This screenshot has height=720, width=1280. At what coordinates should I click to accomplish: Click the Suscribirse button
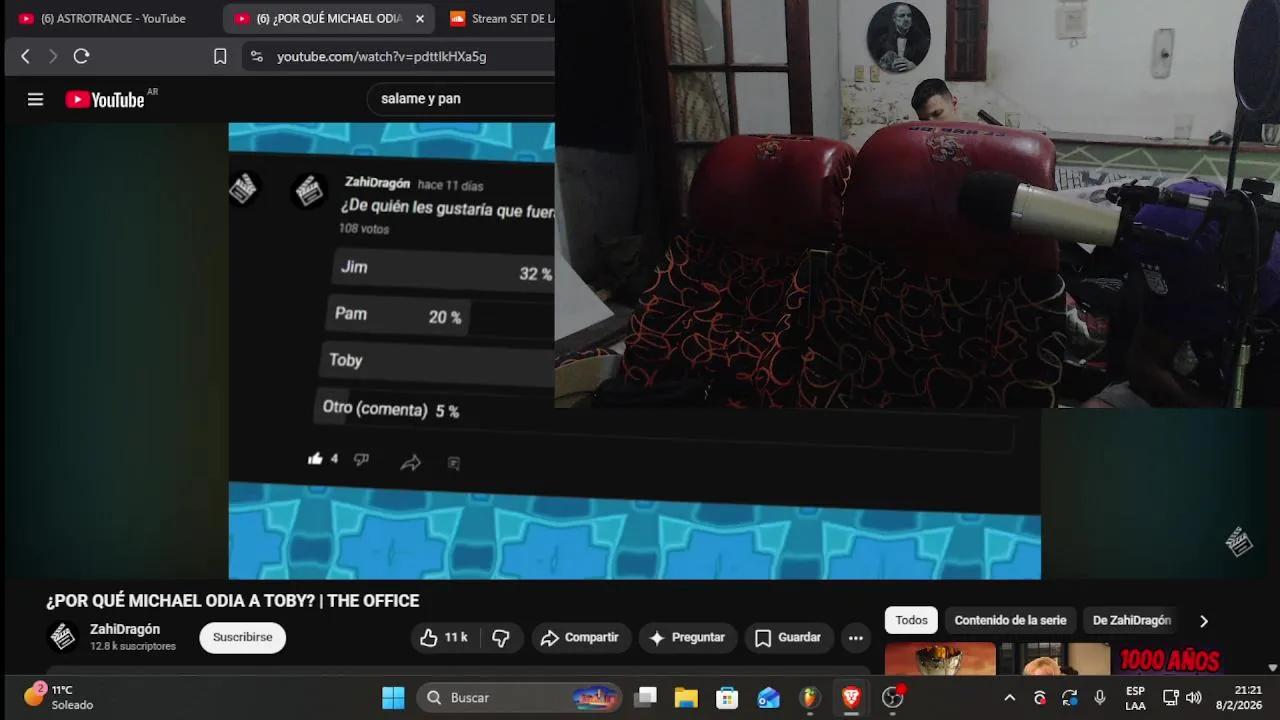(x=242, y=637)
